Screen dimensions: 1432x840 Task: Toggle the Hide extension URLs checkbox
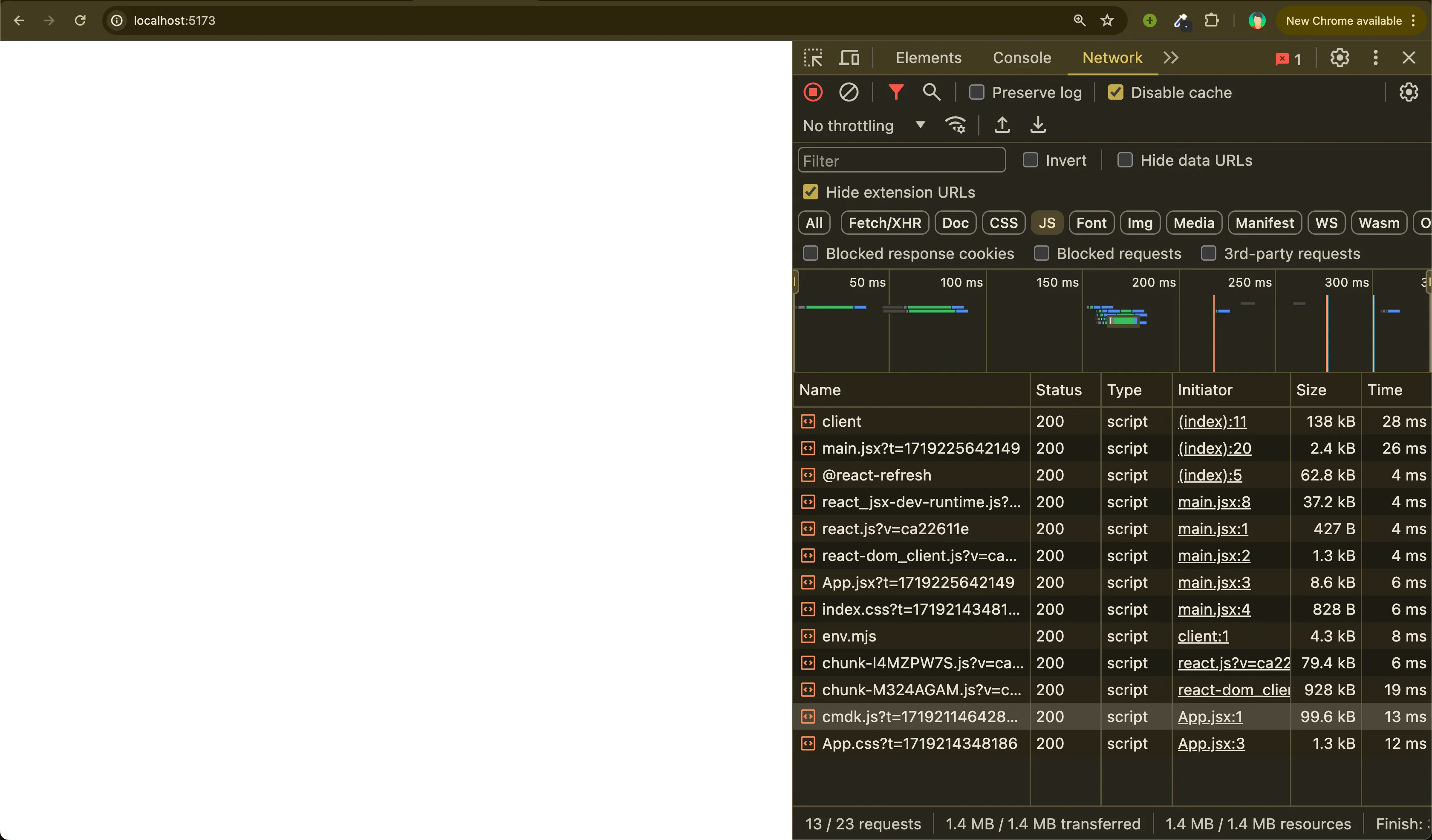[x=810, y=192]
